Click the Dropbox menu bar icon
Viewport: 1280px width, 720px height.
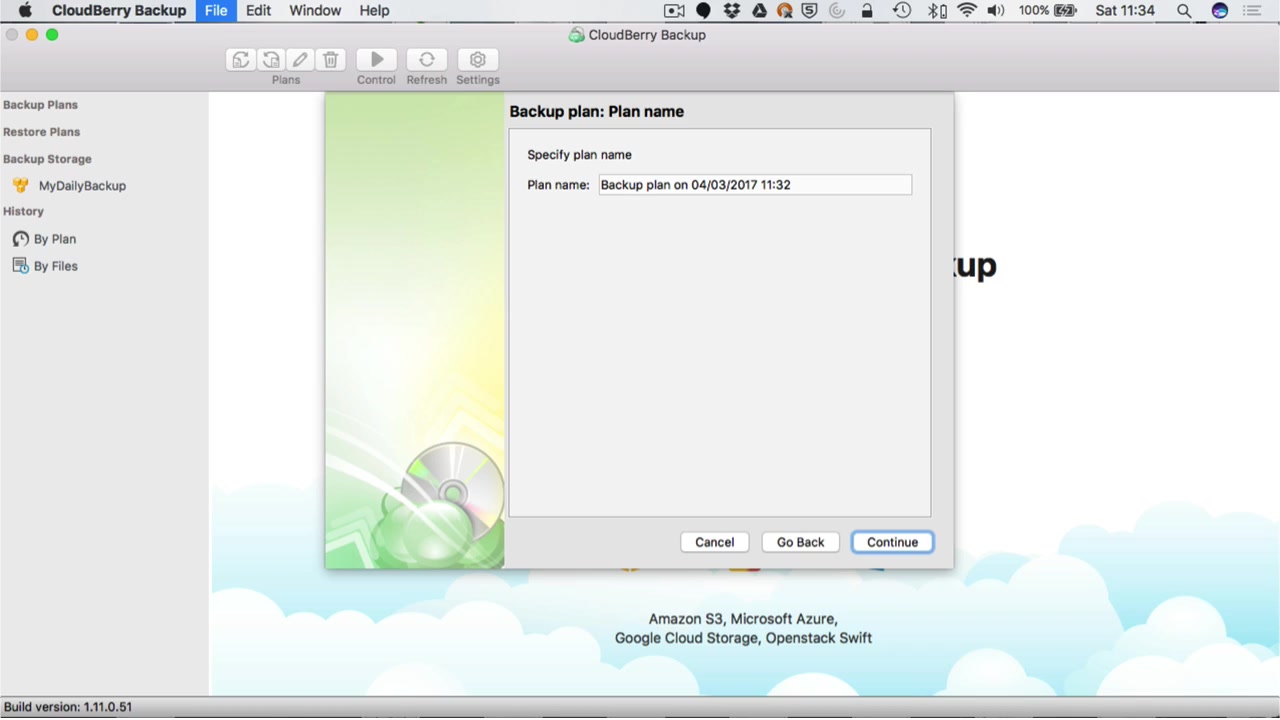pos(732,11)
